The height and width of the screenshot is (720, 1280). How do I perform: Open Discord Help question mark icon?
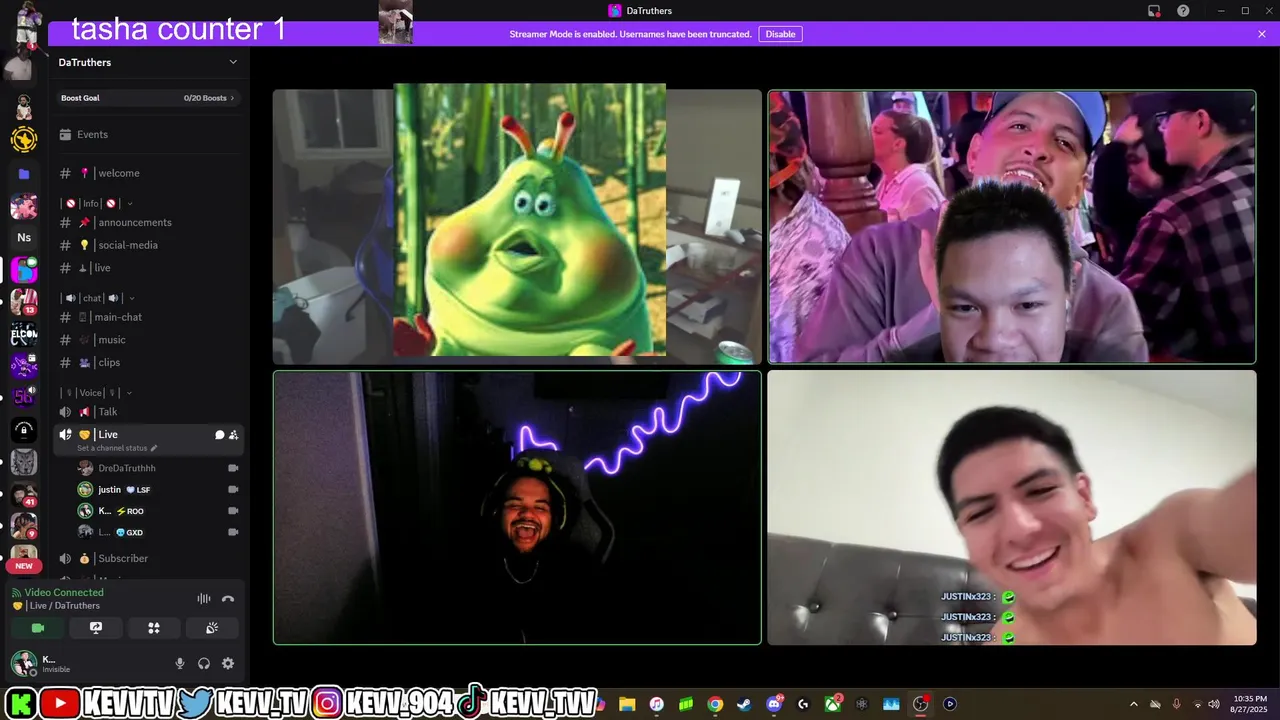1183,11
